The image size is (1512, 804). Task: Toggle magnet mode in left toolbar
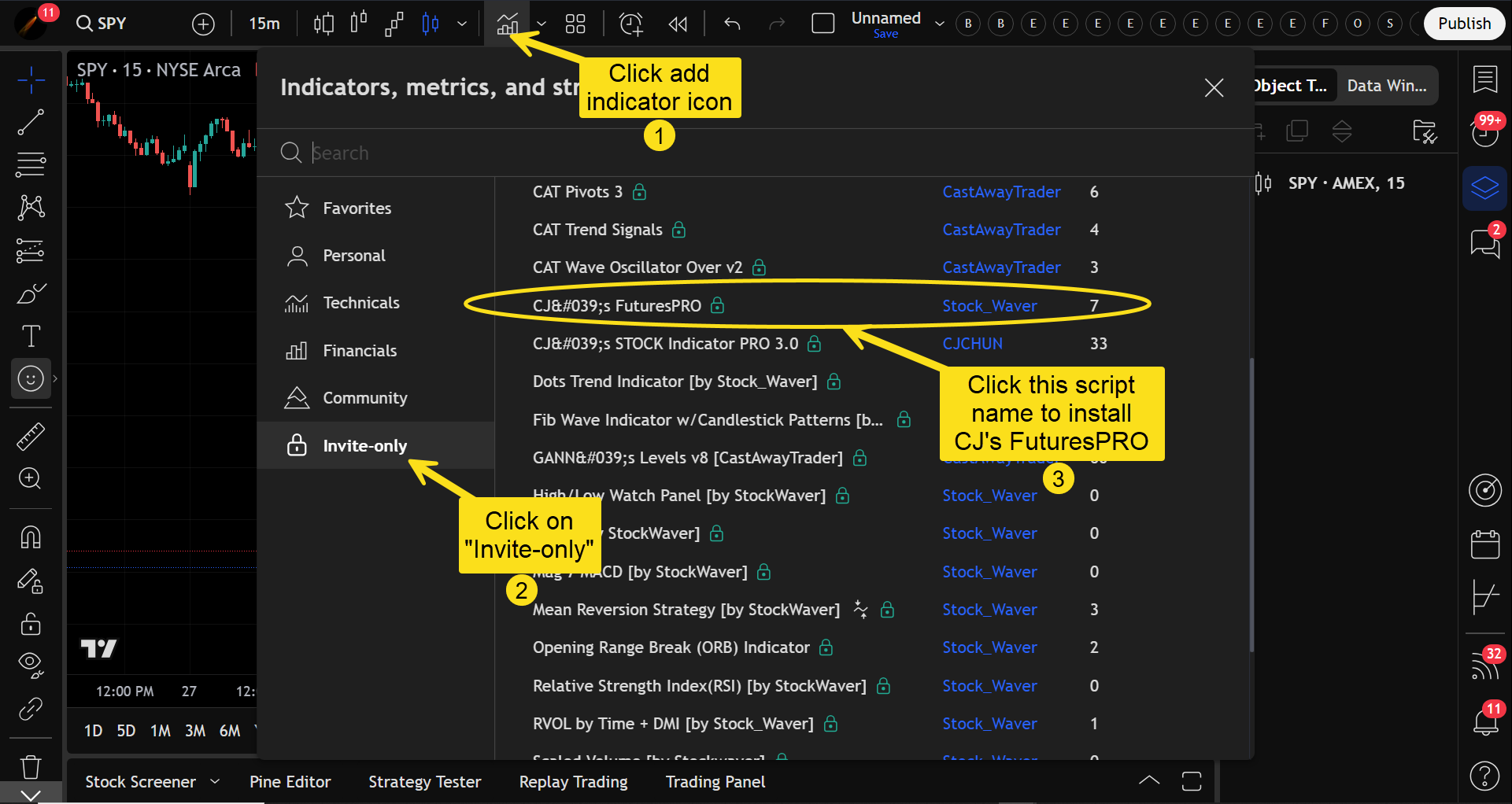[31, 537]
